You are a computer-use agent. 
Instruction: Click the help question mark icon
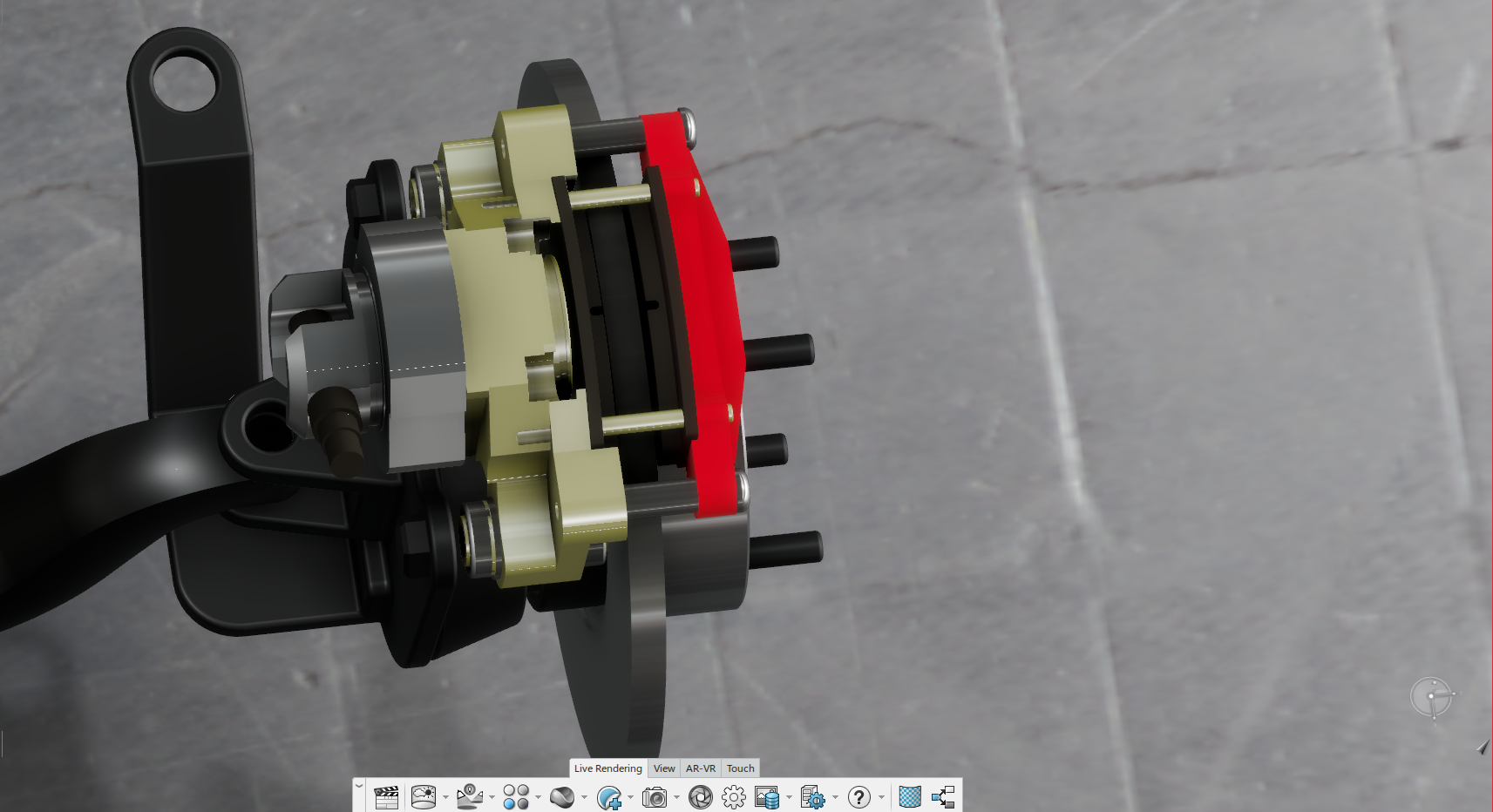click(x=858, y=797)
